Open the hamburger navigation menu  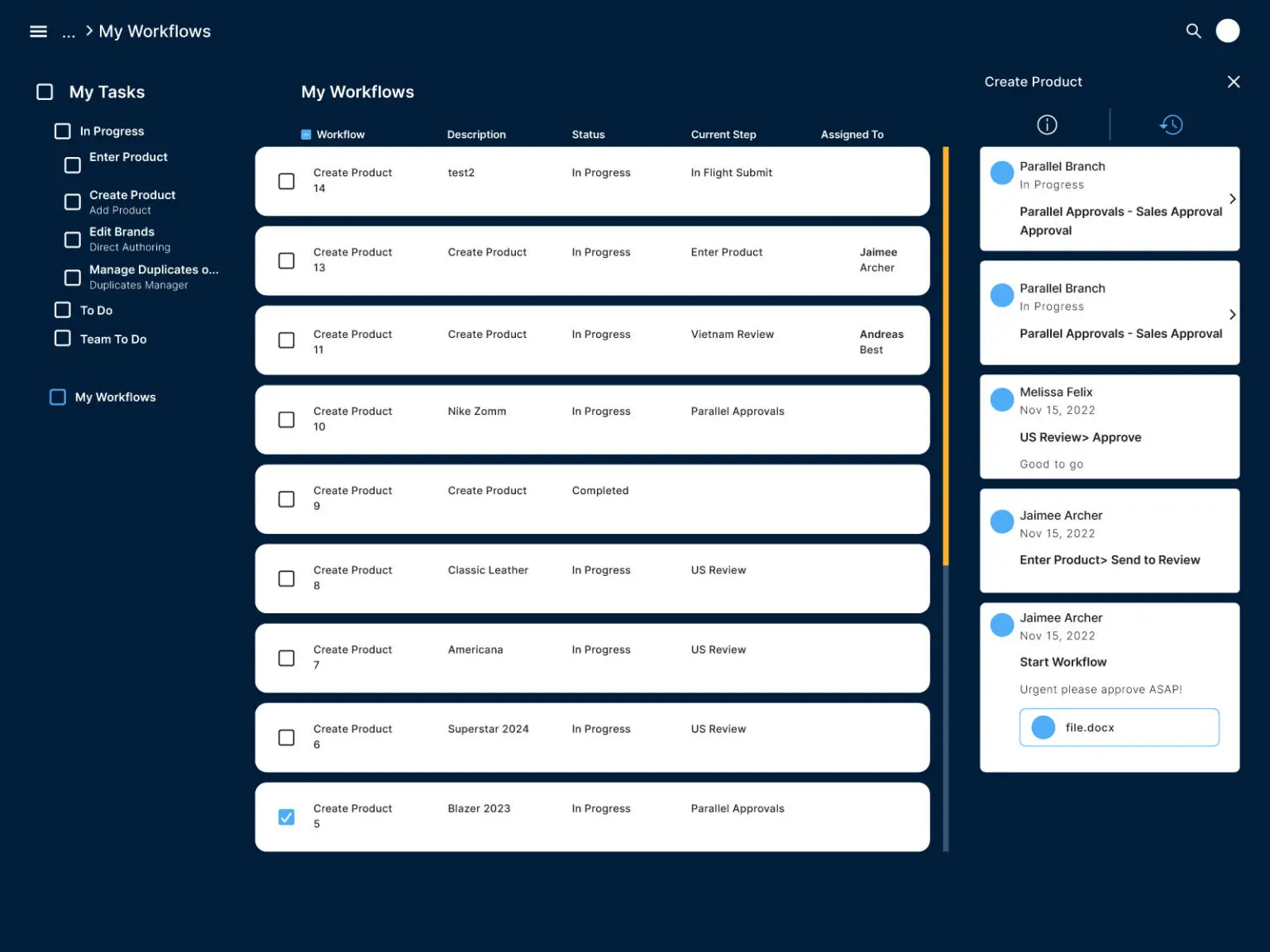click(38, 31)
